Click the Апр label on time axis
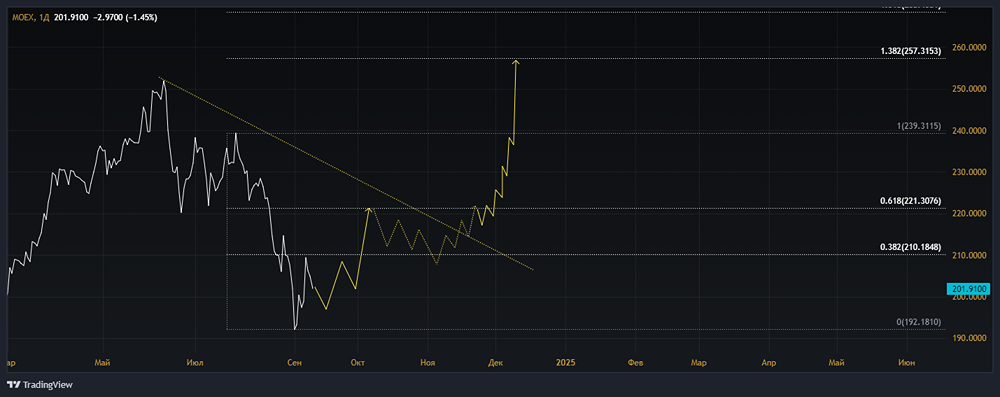The height and width of the screenshot is (397, 1000). tap(769, 363)
